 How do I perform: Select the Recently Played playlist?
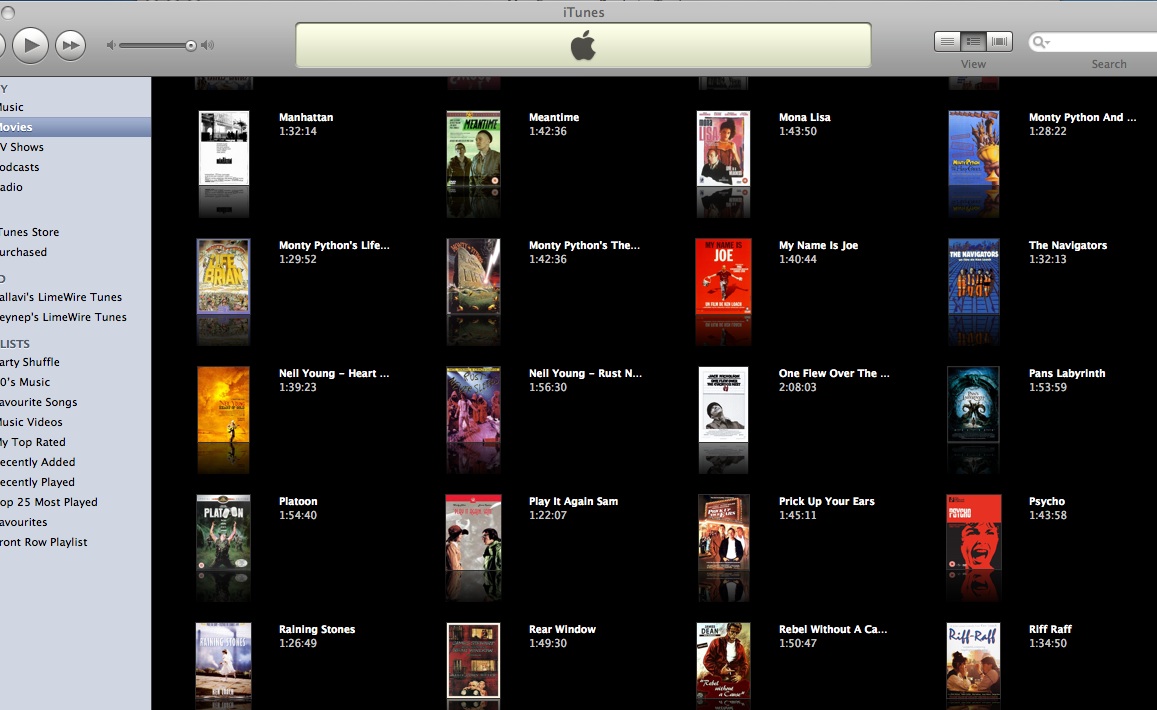coord(75,481)
